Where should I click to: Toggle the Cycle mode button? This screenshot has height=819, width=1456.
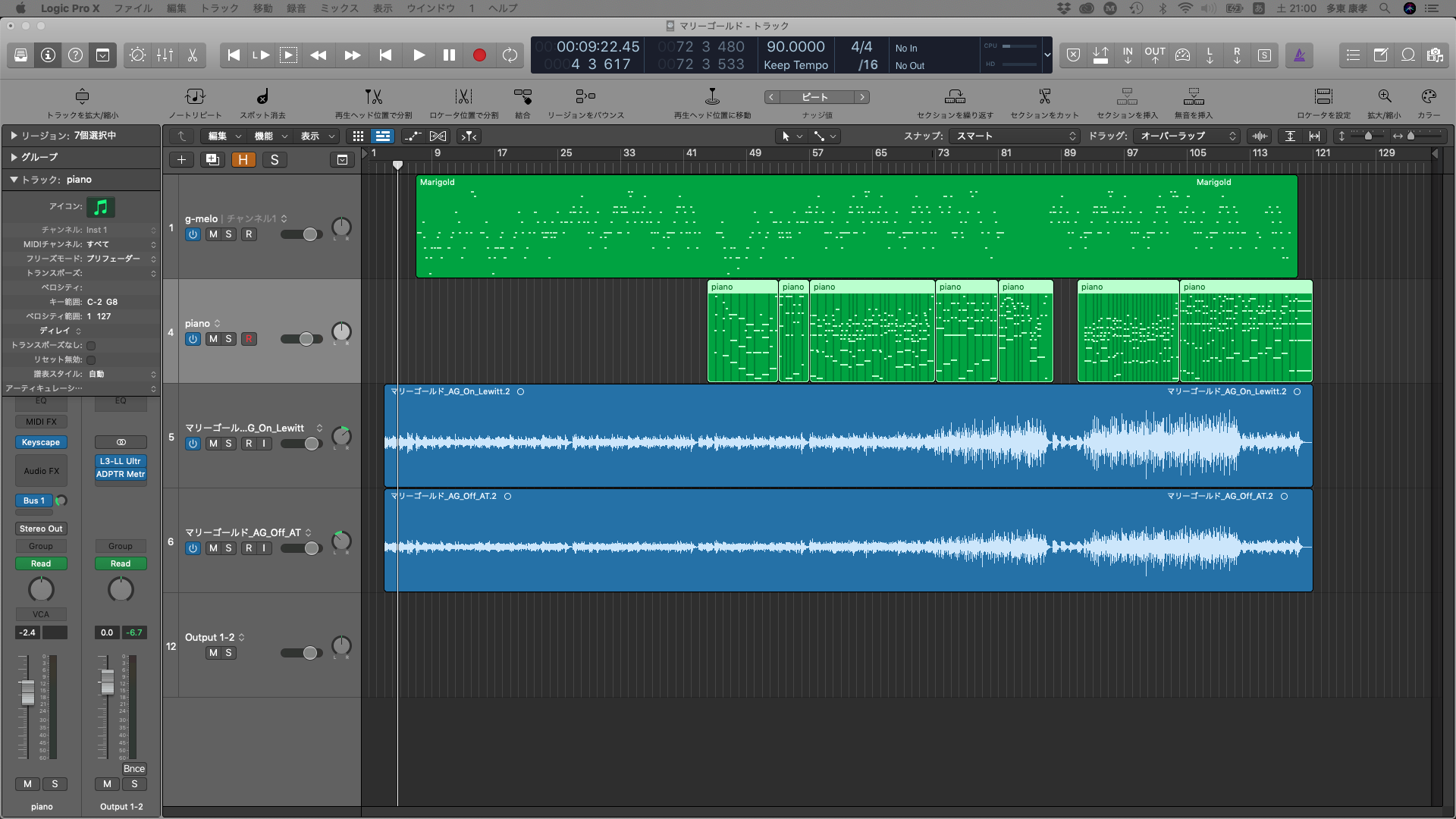tap(510, 55)
